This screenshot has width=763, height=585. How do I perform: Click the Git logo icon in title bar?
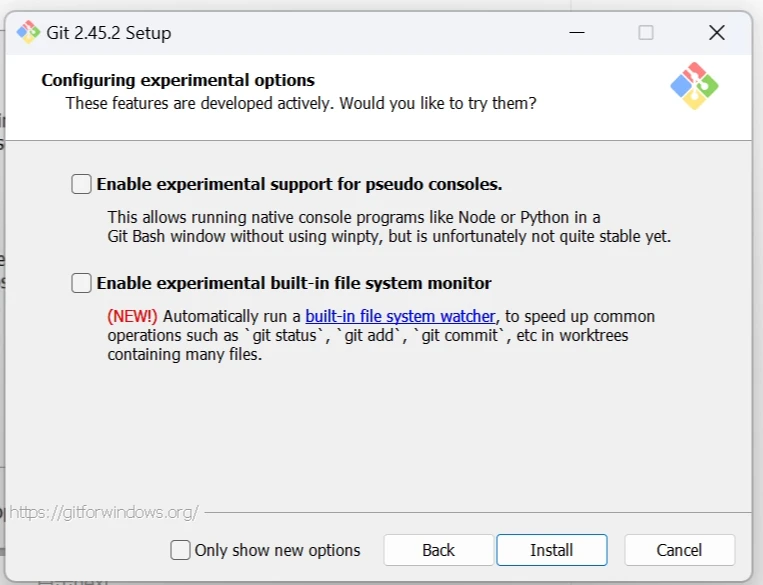click(x=28, y=33)
